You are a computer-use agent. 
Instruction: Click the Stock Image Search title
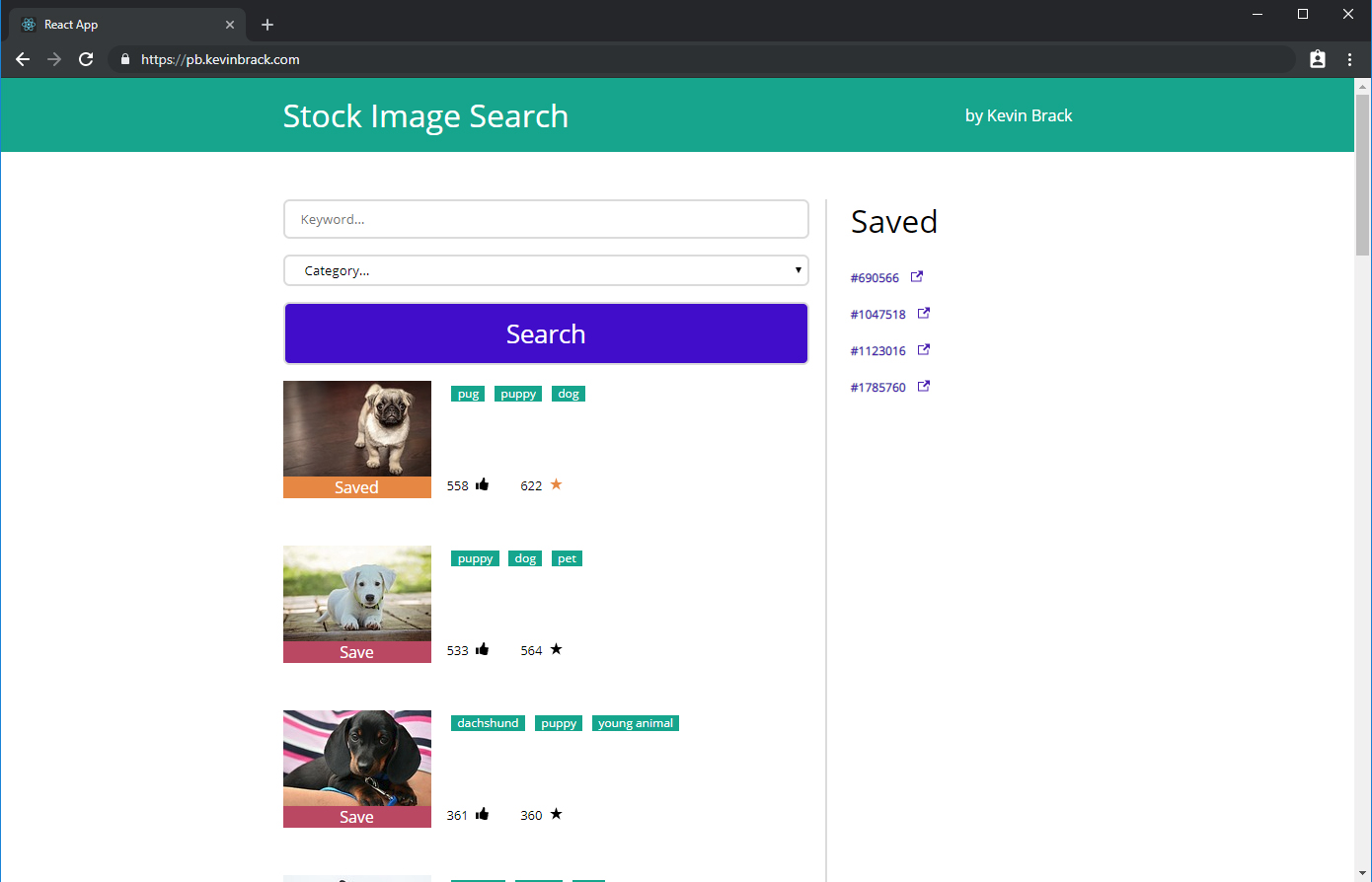(x=425, y=116)
